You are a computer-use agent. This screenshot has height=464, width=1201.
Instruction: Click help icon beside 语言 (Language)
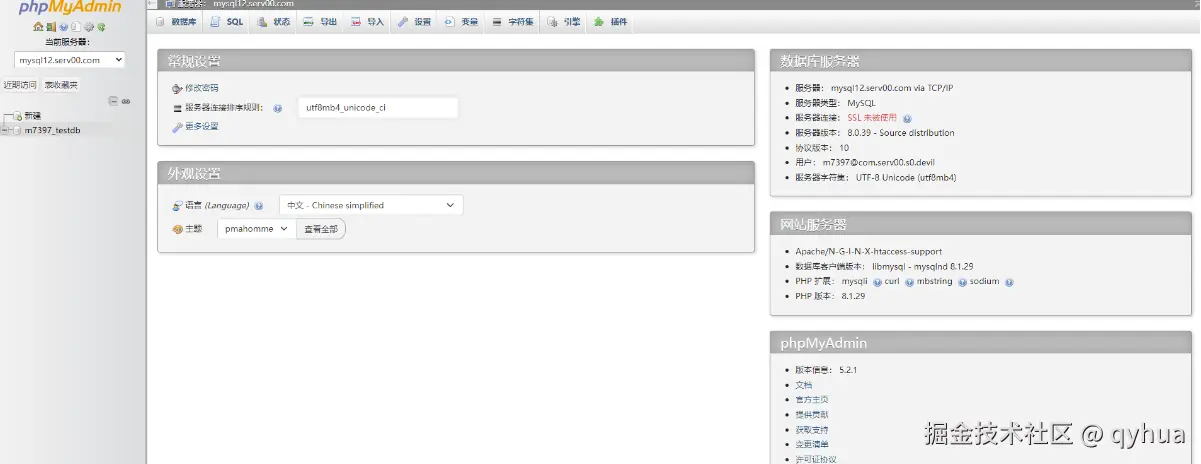point(258,205)
